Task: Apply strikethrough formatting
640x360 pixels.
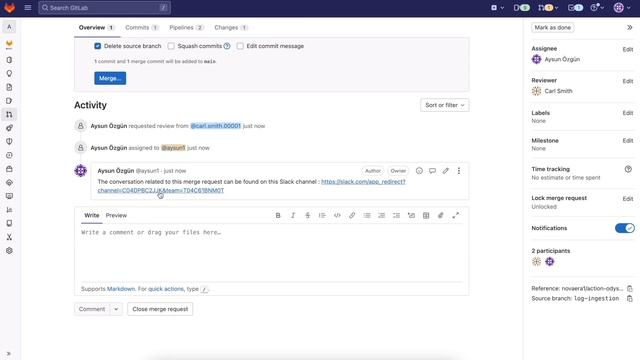Action: (x=307, y=216)
